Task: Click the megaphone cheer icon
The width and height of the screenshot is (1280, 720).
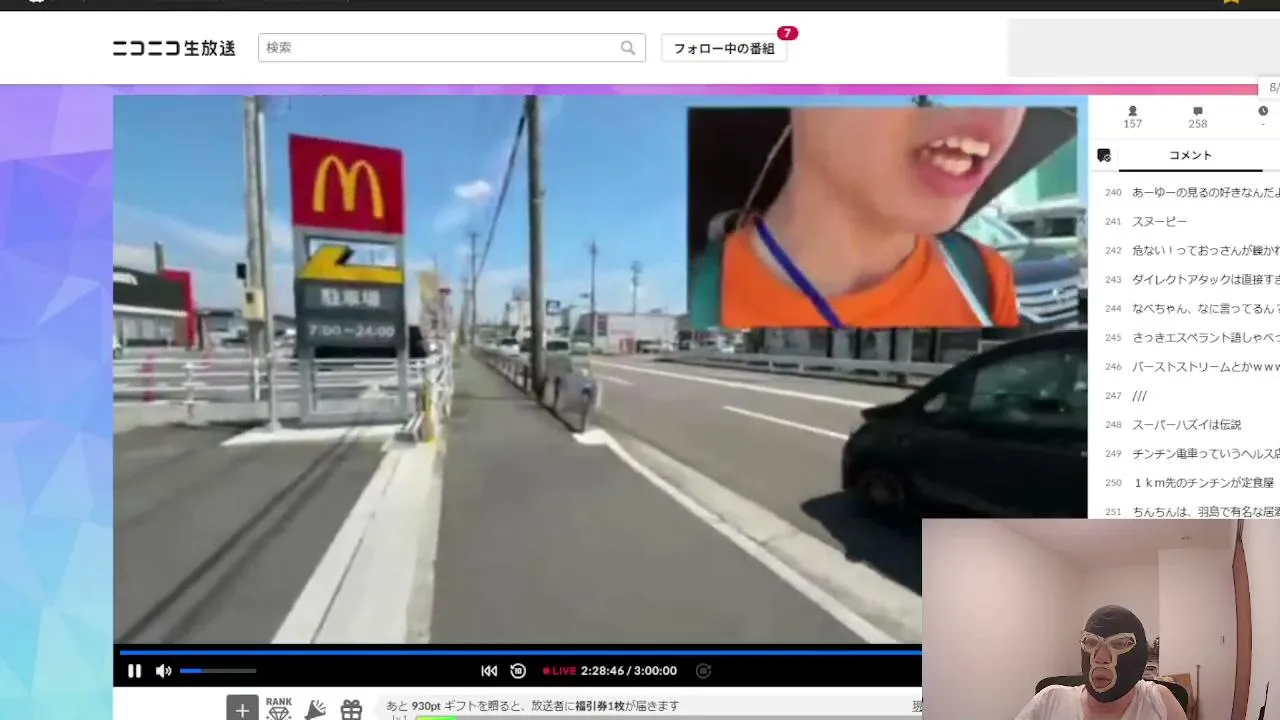Action: point(315,709)
